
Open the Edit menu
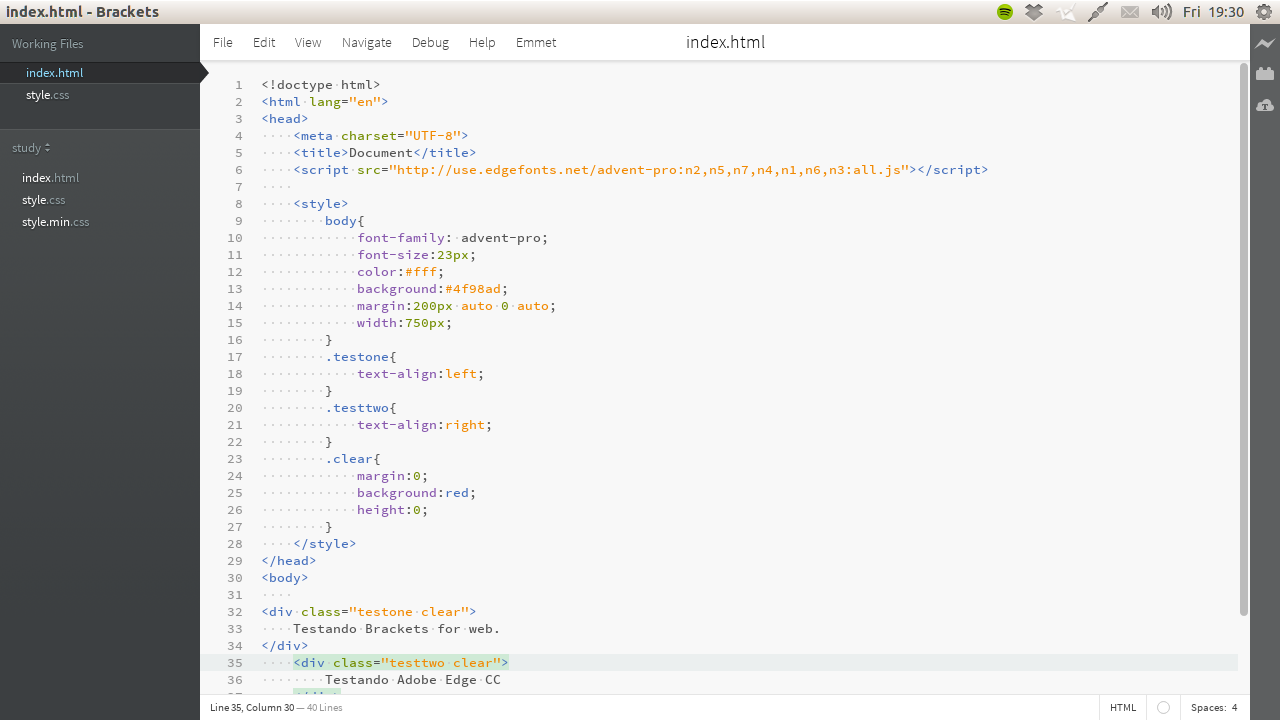point(264,42)
